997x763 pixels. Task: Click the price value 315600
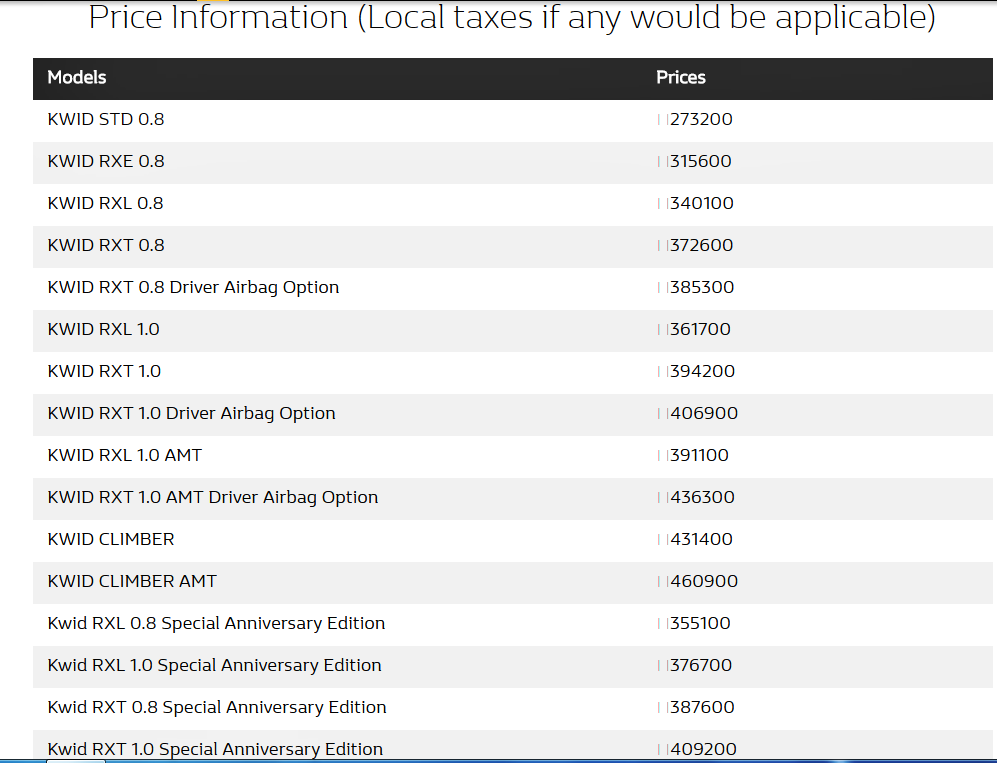point(701,161)
